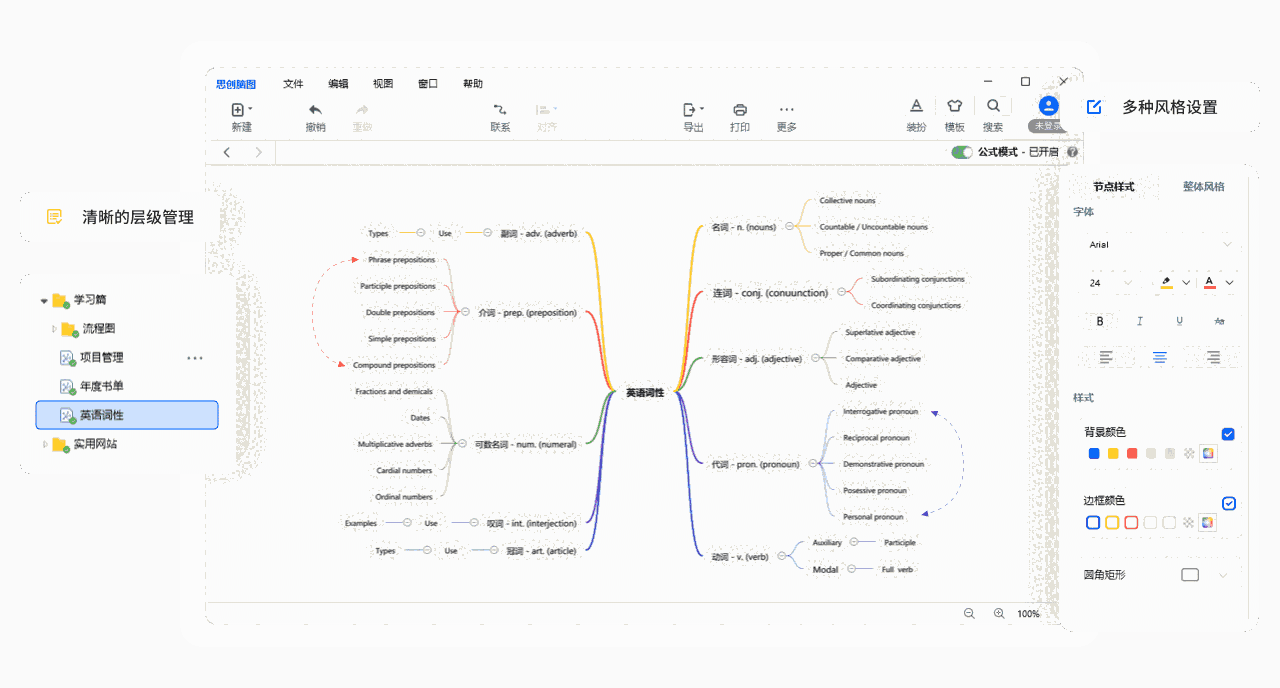Collapse the 学习篇 folder tree arrow
The image size is (1280, 688).
44,300
